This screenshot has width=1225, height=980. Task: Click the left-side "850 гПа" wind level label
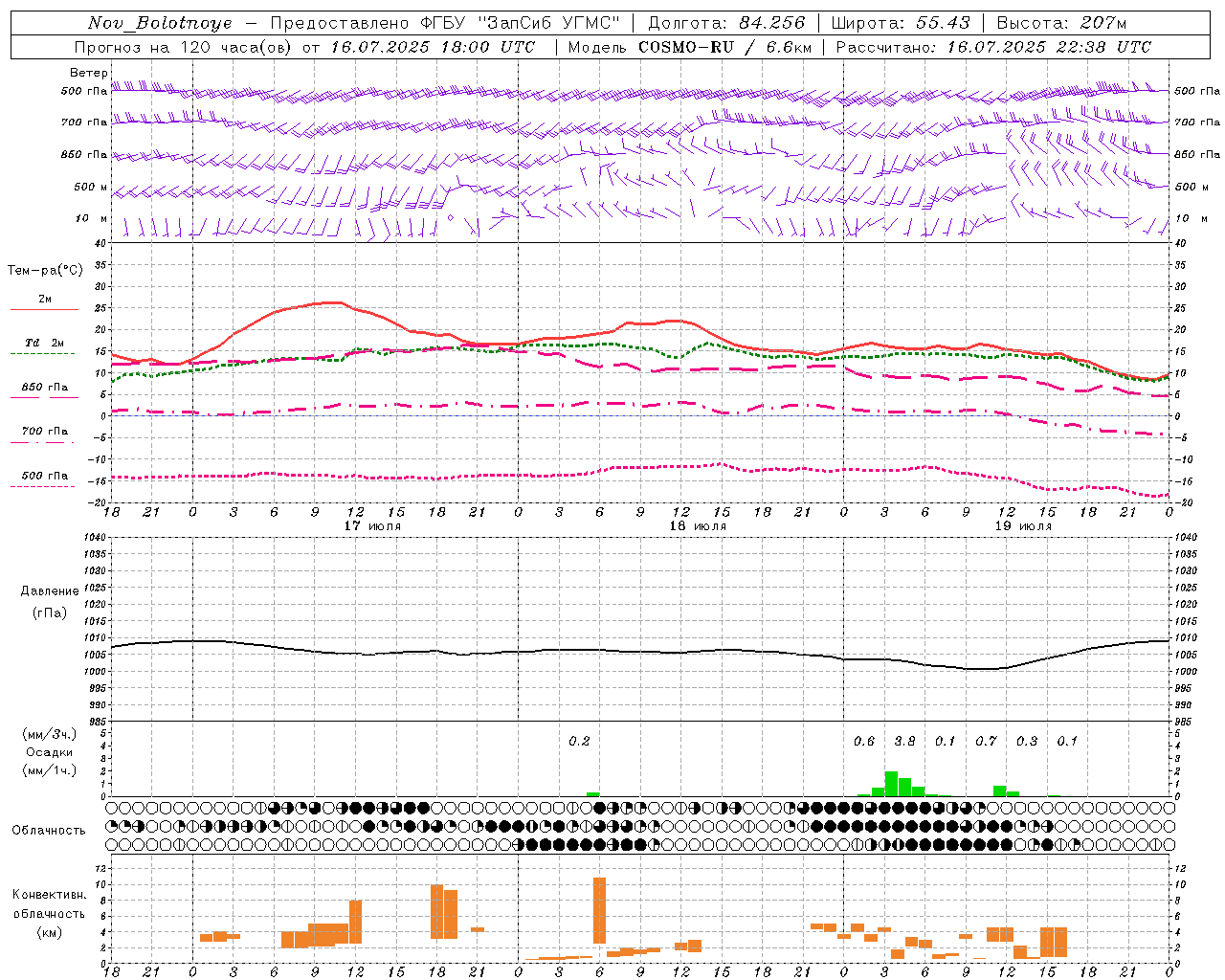pyautogui.click(x=84, y=155)
